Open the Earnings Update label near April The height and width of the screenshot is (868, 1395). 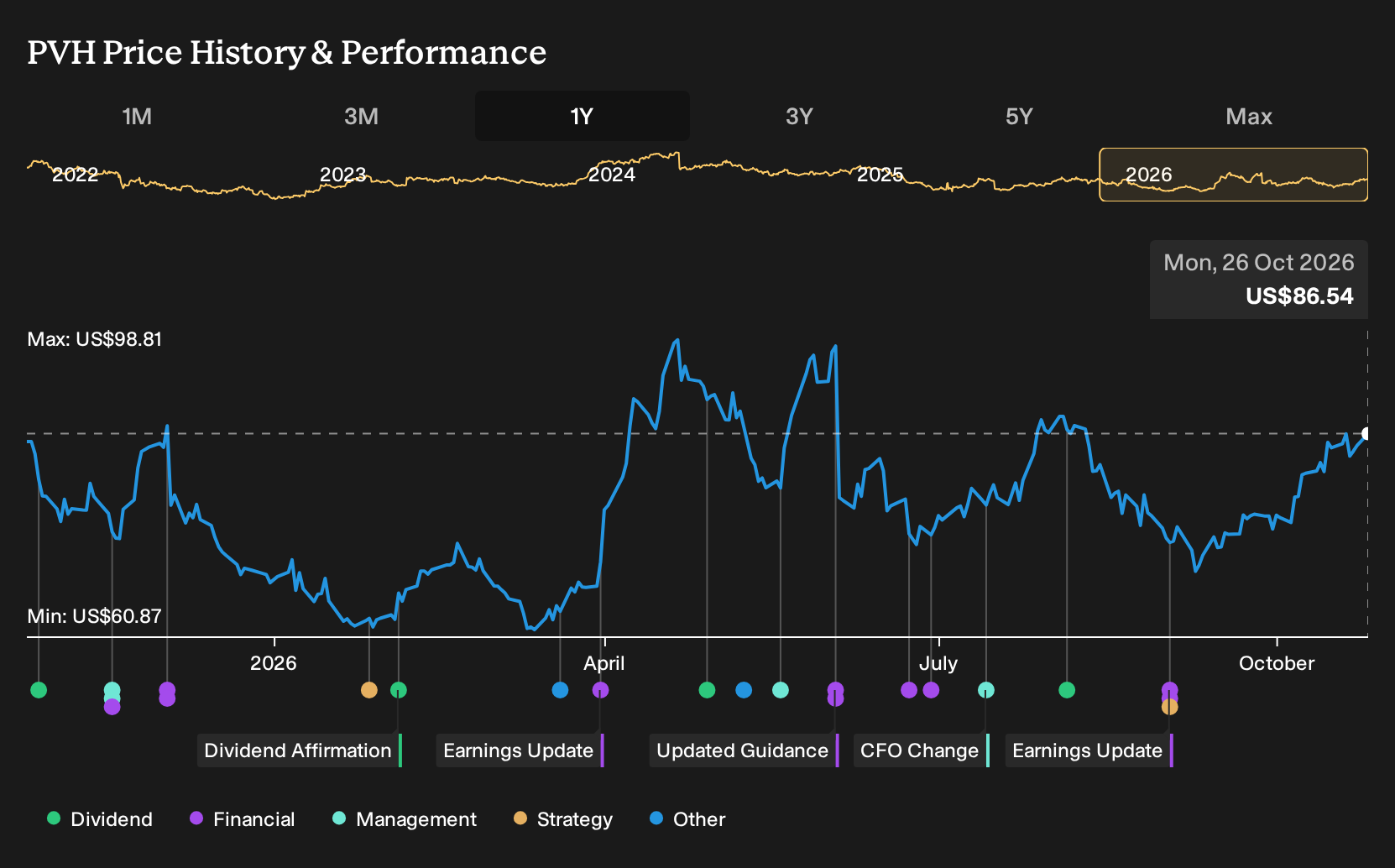520,750
